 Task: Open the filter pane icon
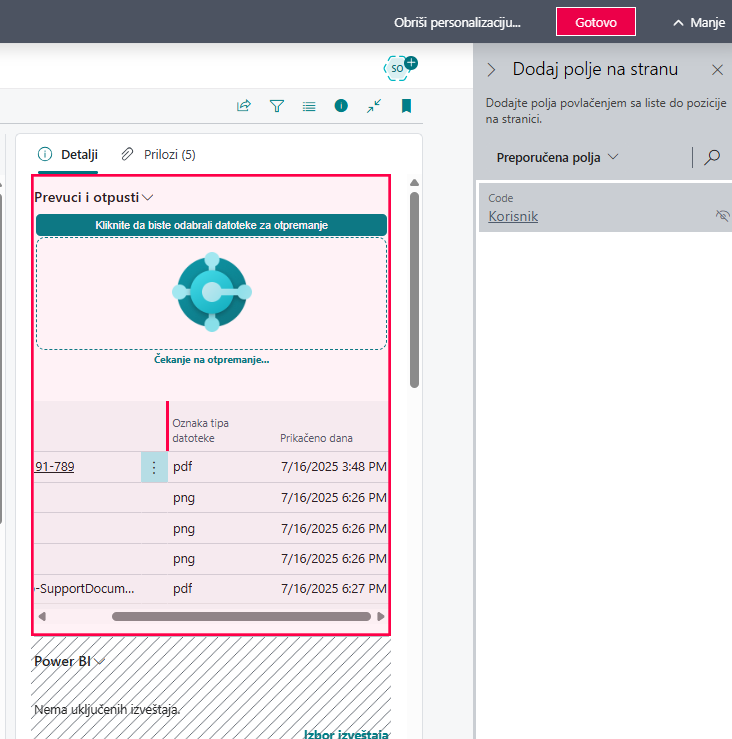click(x=277, y=106)
